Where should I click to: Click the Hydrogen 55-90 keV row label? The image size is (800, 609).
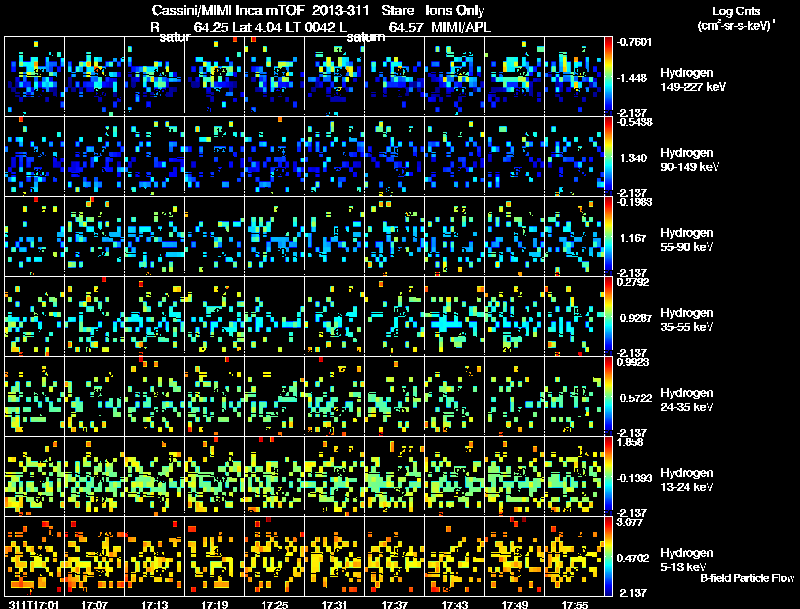pyautogui.click(x=686, y=240)
